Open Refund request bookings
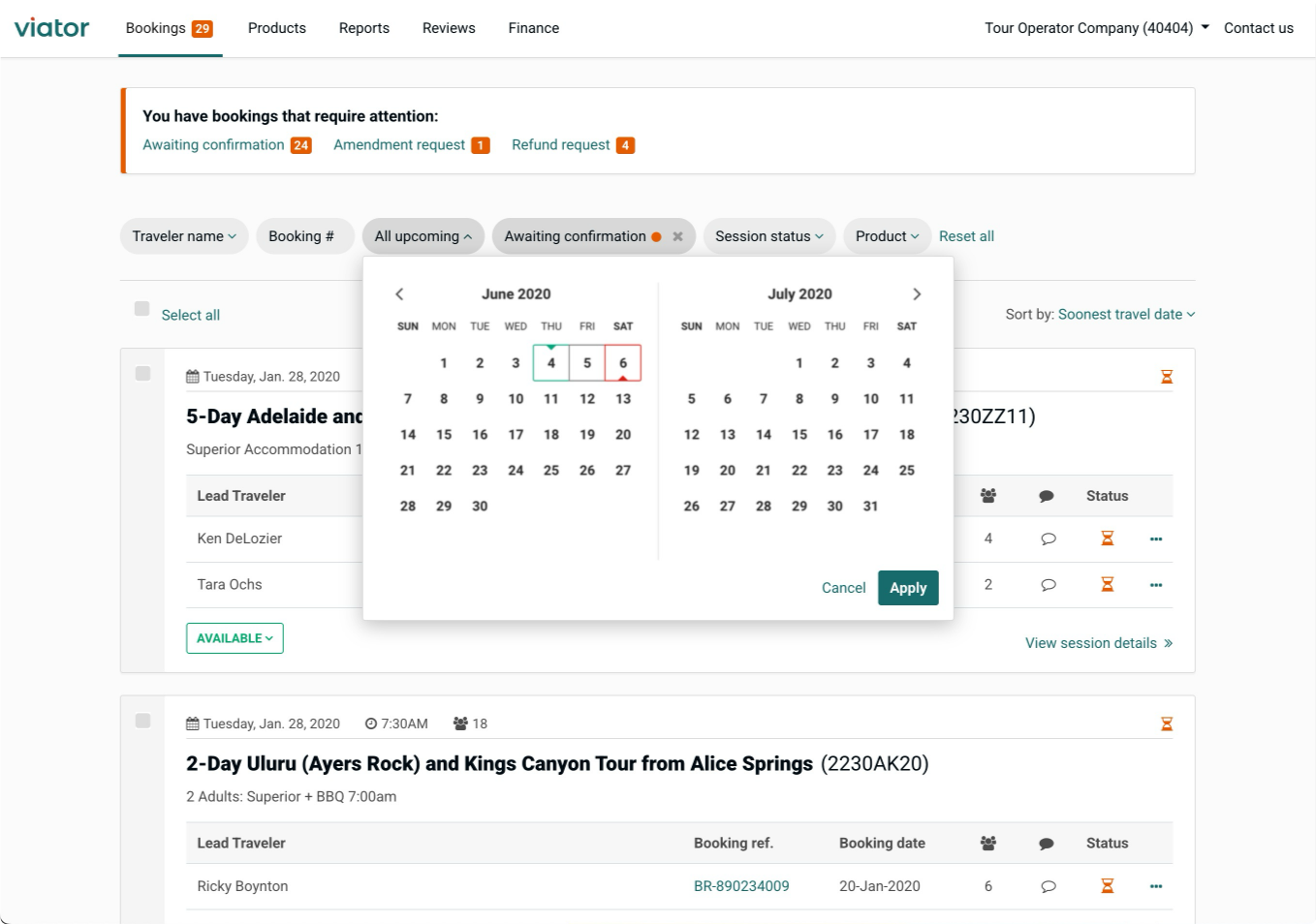The image size is (1316, 924). pos(573,145)
